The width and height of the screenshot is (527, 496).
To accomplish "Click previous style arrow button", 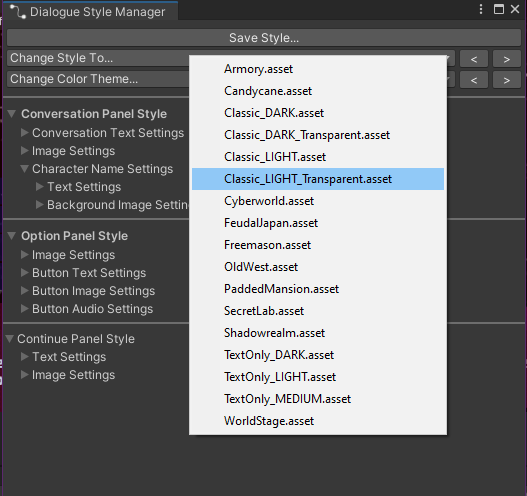I will coord(474,59).
